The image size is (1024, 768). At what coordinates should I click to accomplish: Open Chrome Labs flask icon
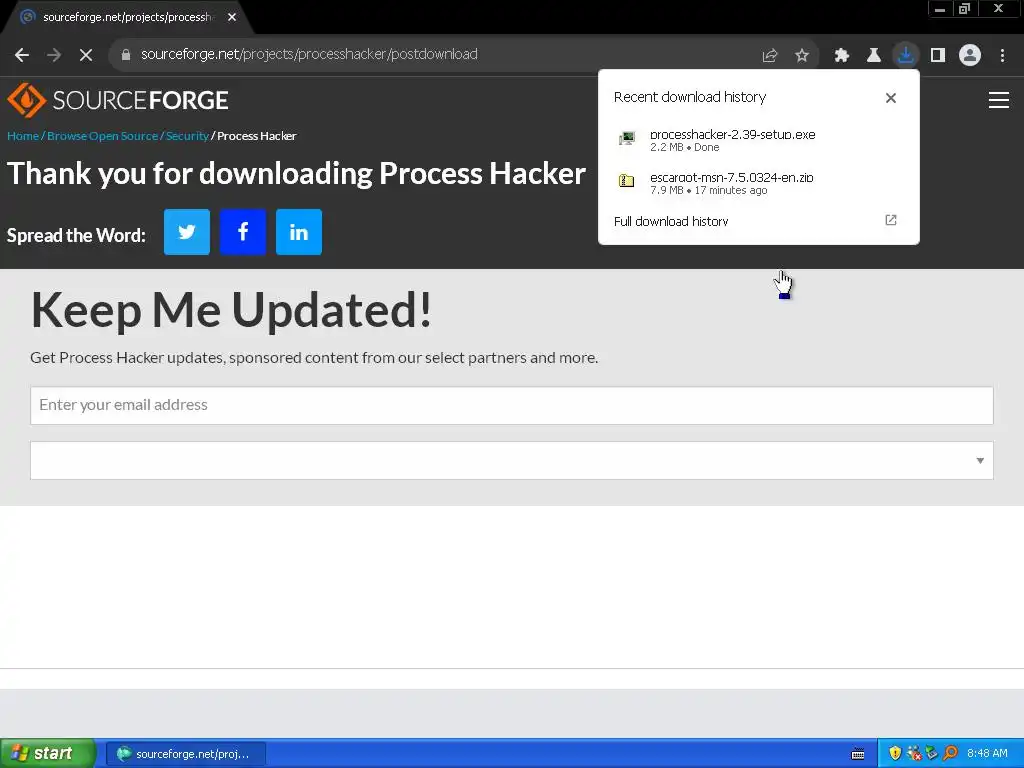tap(874, 56)
